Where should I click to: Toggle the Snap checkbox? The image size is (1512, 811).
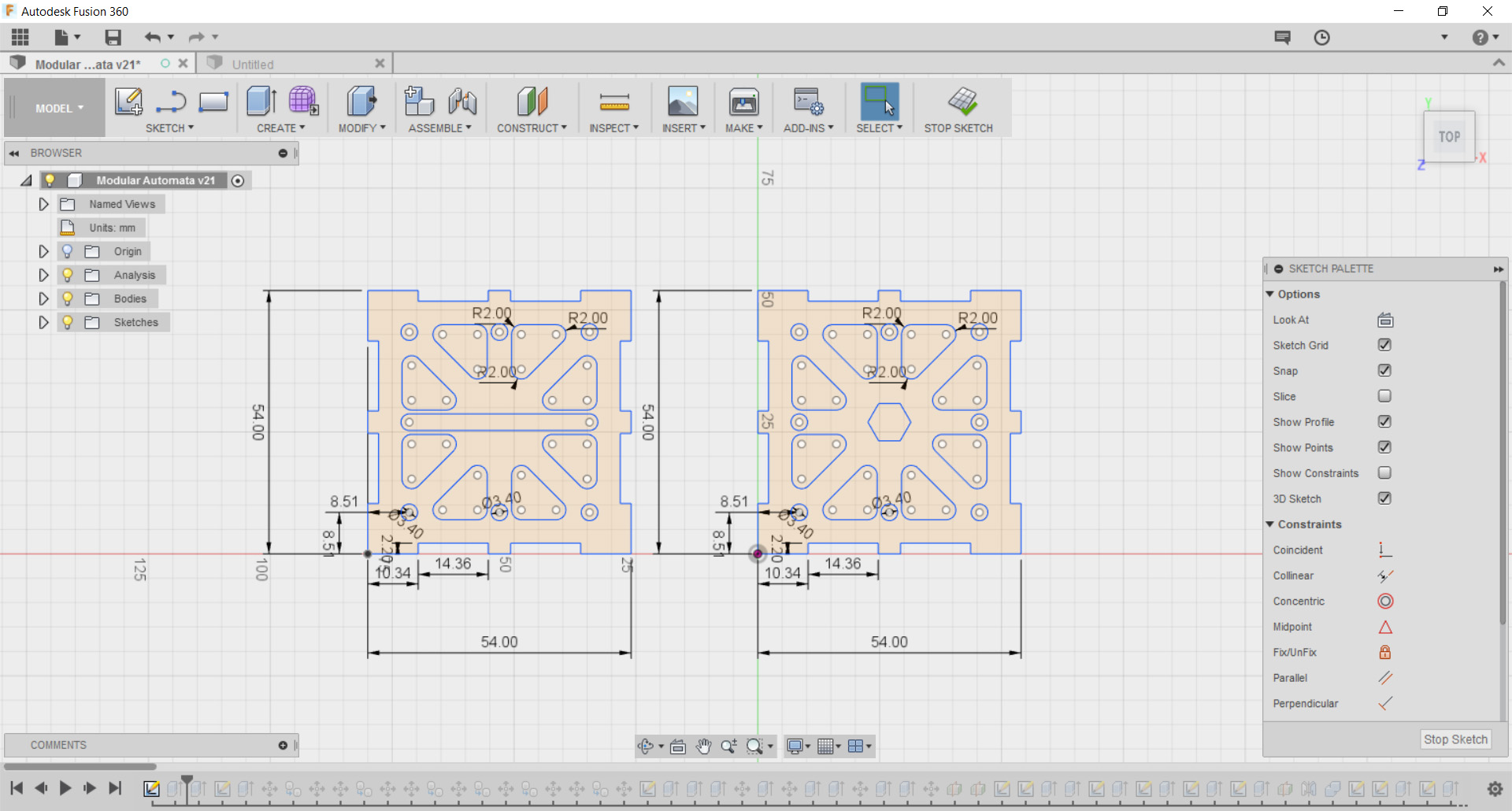1384,370
